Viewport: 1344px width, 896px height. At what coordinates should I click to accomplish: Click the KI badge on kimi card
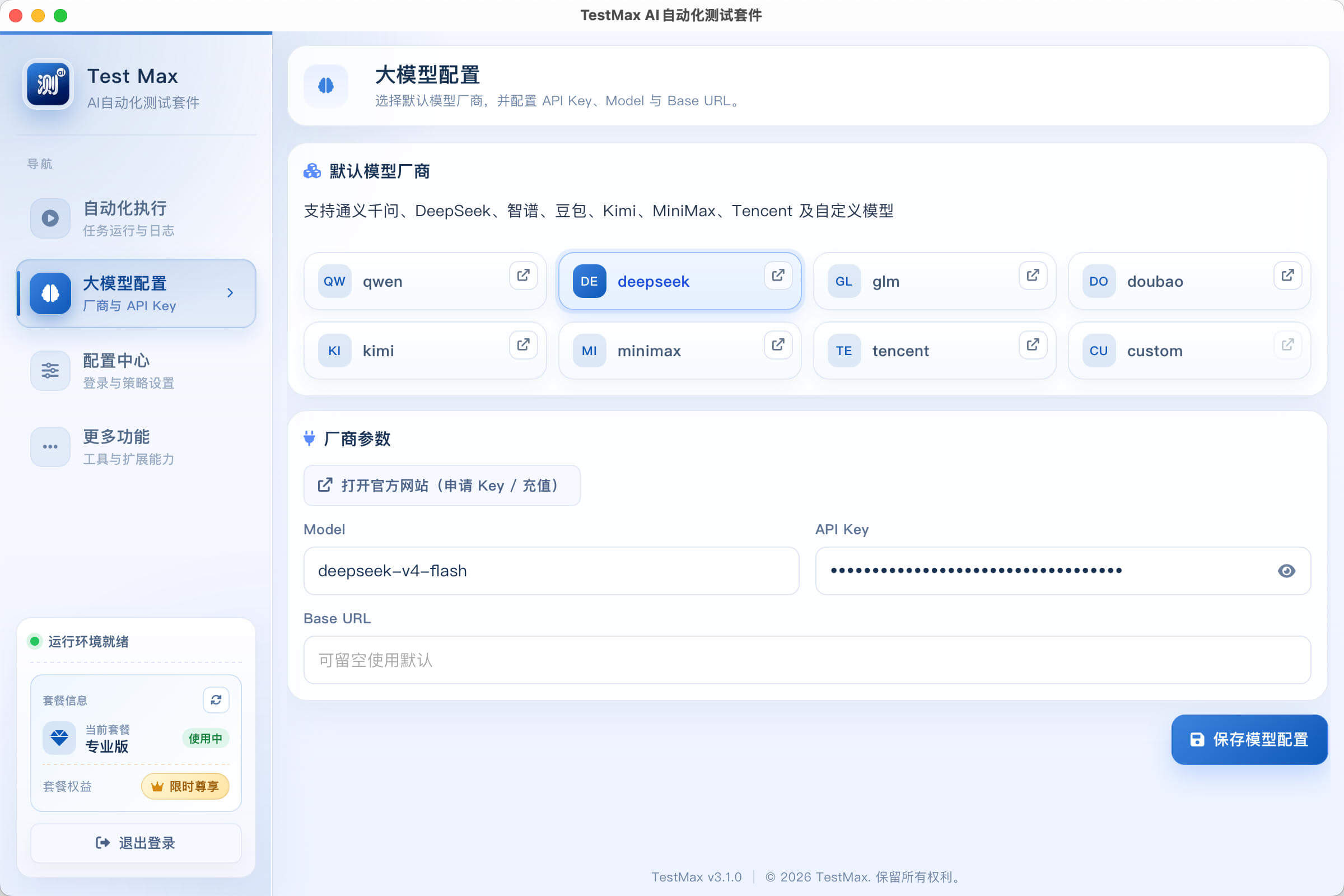(x=334, y=351)
